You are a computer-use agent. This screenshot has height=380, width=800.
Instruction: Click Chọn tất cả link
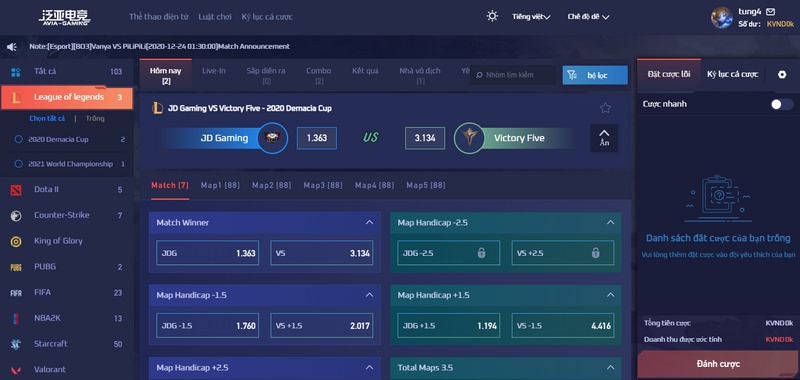[x=47, y=118]
